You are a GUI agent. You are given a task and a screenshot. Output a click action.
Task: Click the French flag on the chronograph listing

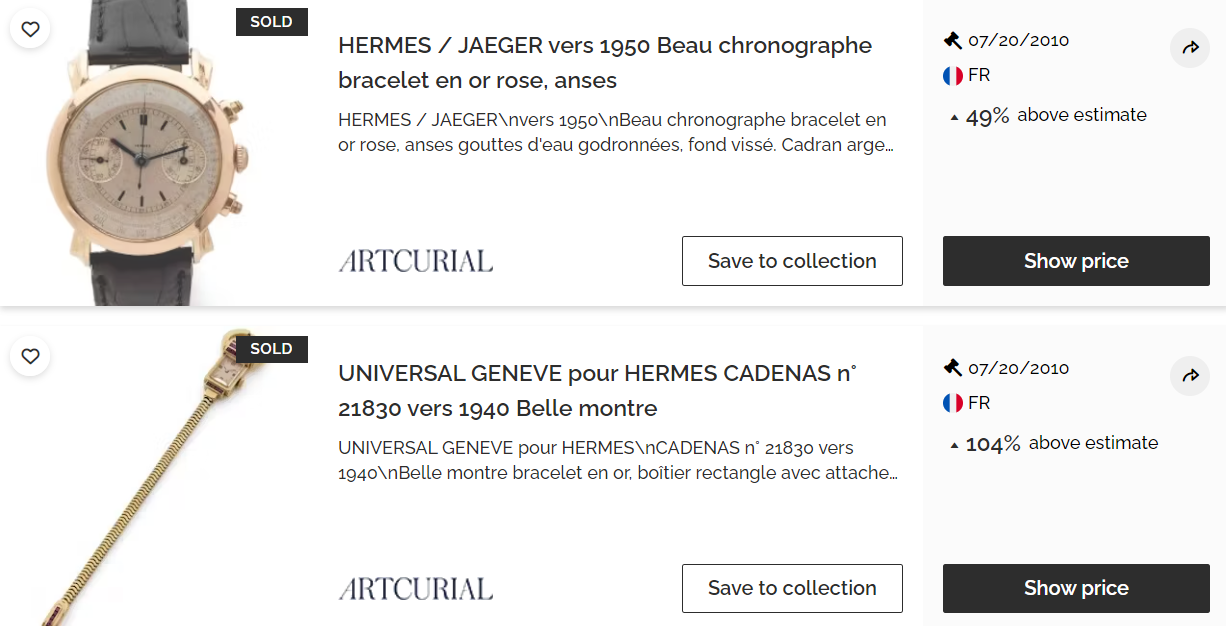click(x=953, y=76)
